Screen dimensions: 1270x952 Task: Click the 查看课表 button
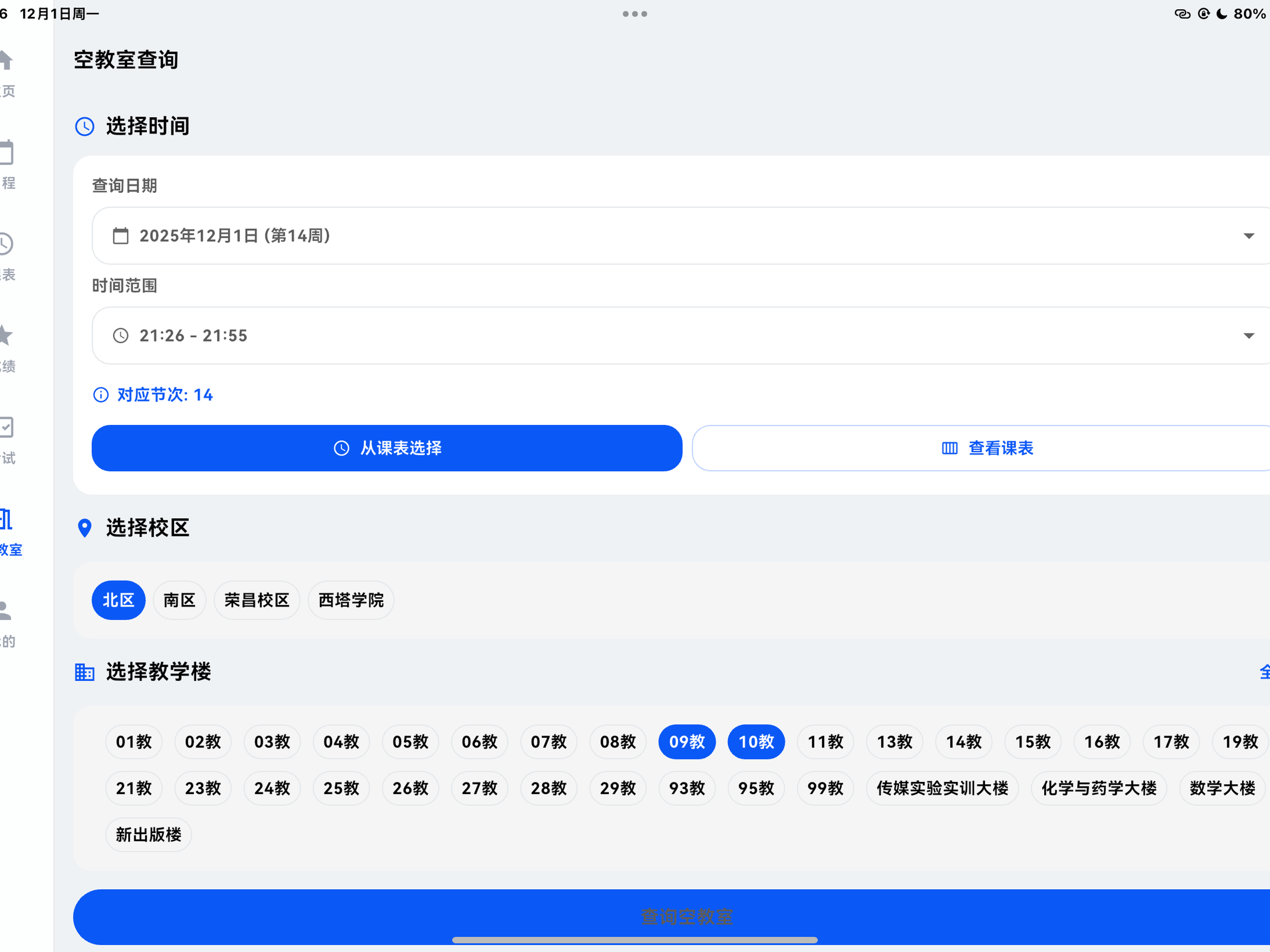coord(981,449)
